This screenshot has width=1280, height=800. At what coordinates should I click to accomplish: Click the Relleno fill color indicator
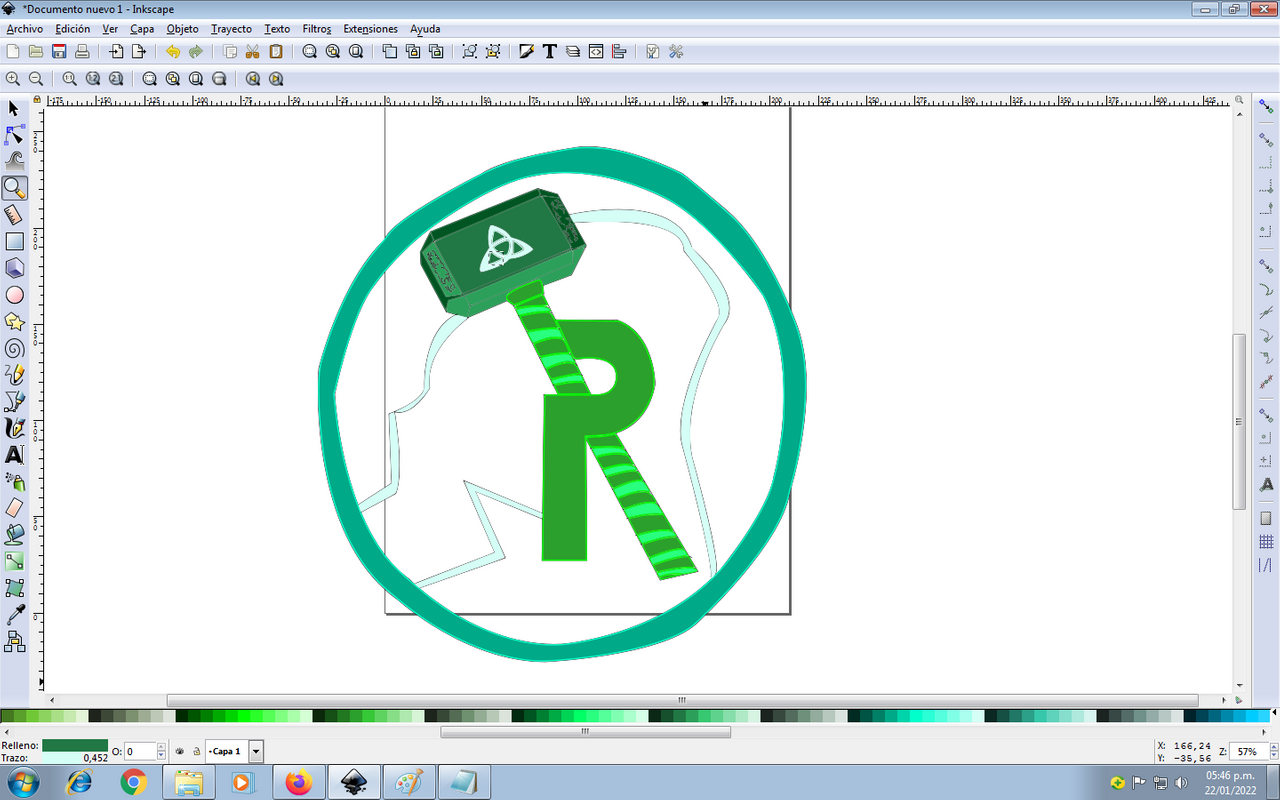(x=75, y=745)
